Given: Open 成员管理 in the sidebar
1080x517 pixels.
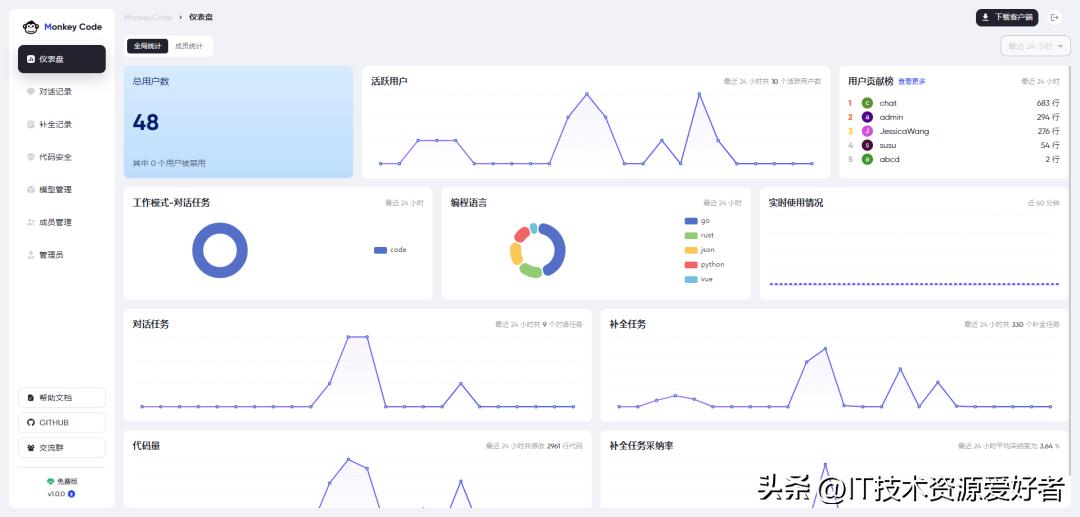Looking at the screenshot, I should click(x=62, y=222).
